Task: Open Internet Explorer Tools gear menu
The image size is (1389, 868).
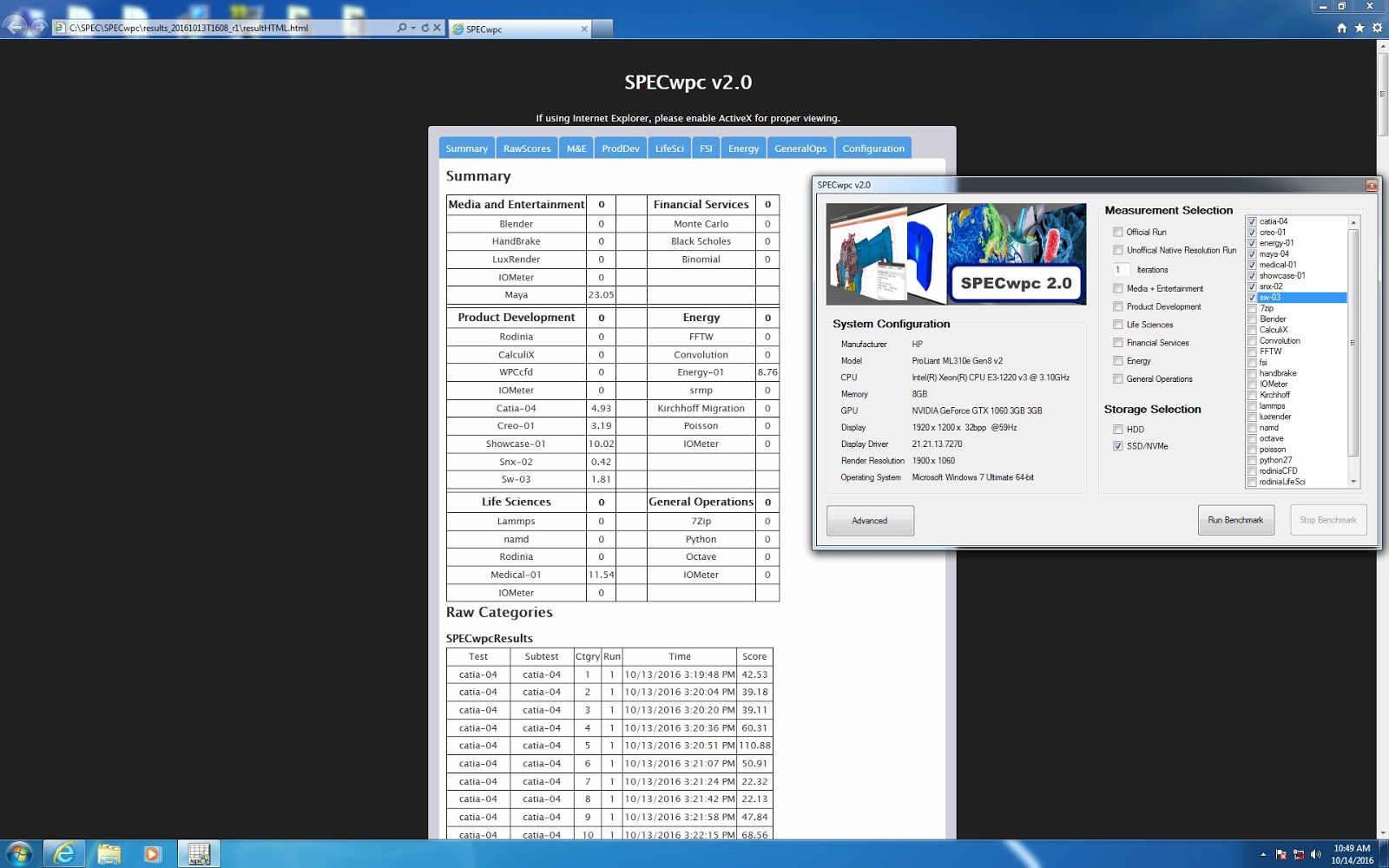Action: (1377, 28)
